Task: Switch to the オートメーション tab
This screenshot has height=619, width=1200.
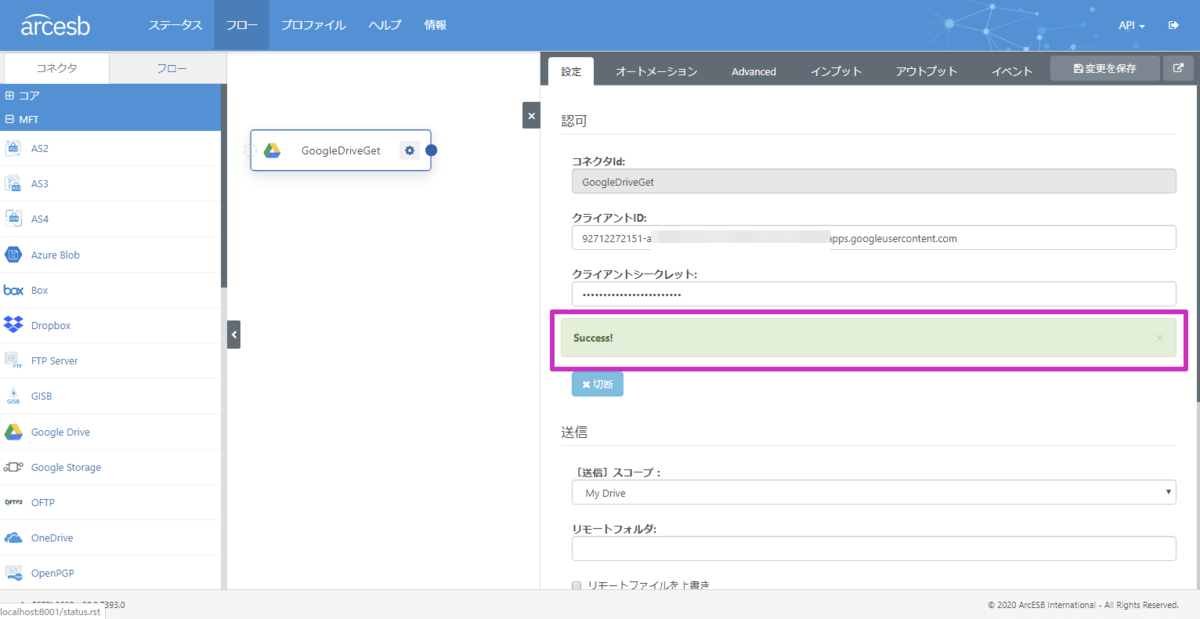Action: pos(656,71)
